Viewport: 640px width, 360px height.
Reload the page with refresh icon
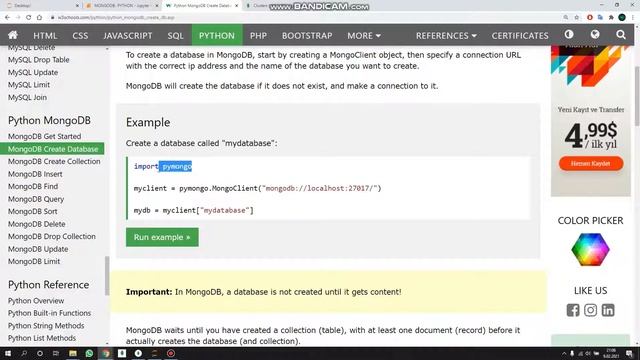(x=29, y=18)
